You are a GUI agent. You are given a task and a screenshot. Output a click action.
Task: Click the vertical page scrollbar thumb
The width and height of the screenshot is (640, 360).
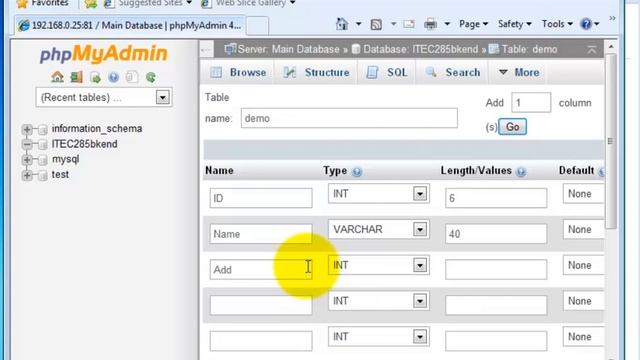pyautogui.click(x=611, y=141)
